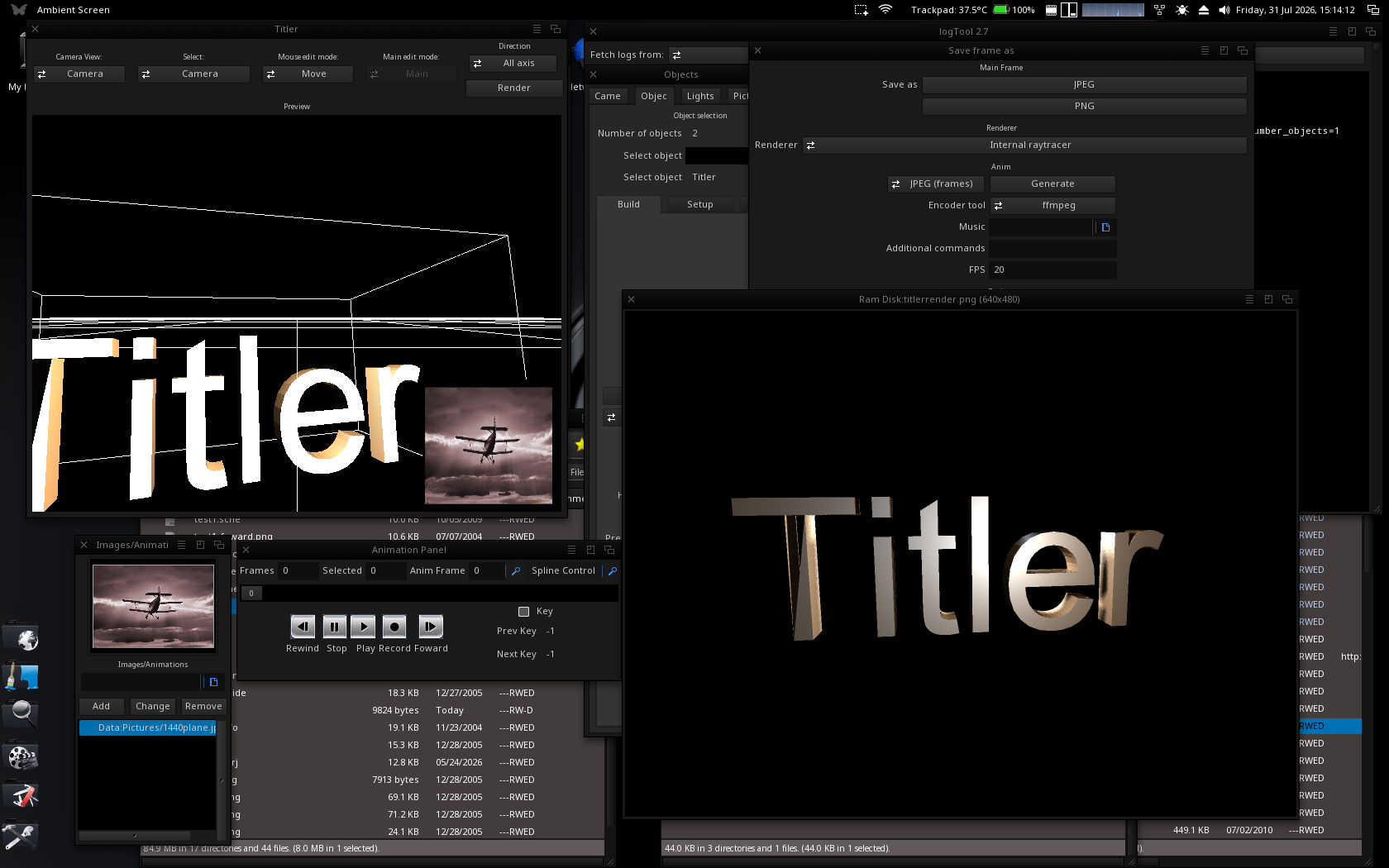
Task: Select the Data:Pictures/1440plane list entry
Action: pyautogui.click(x=148, y=728)
